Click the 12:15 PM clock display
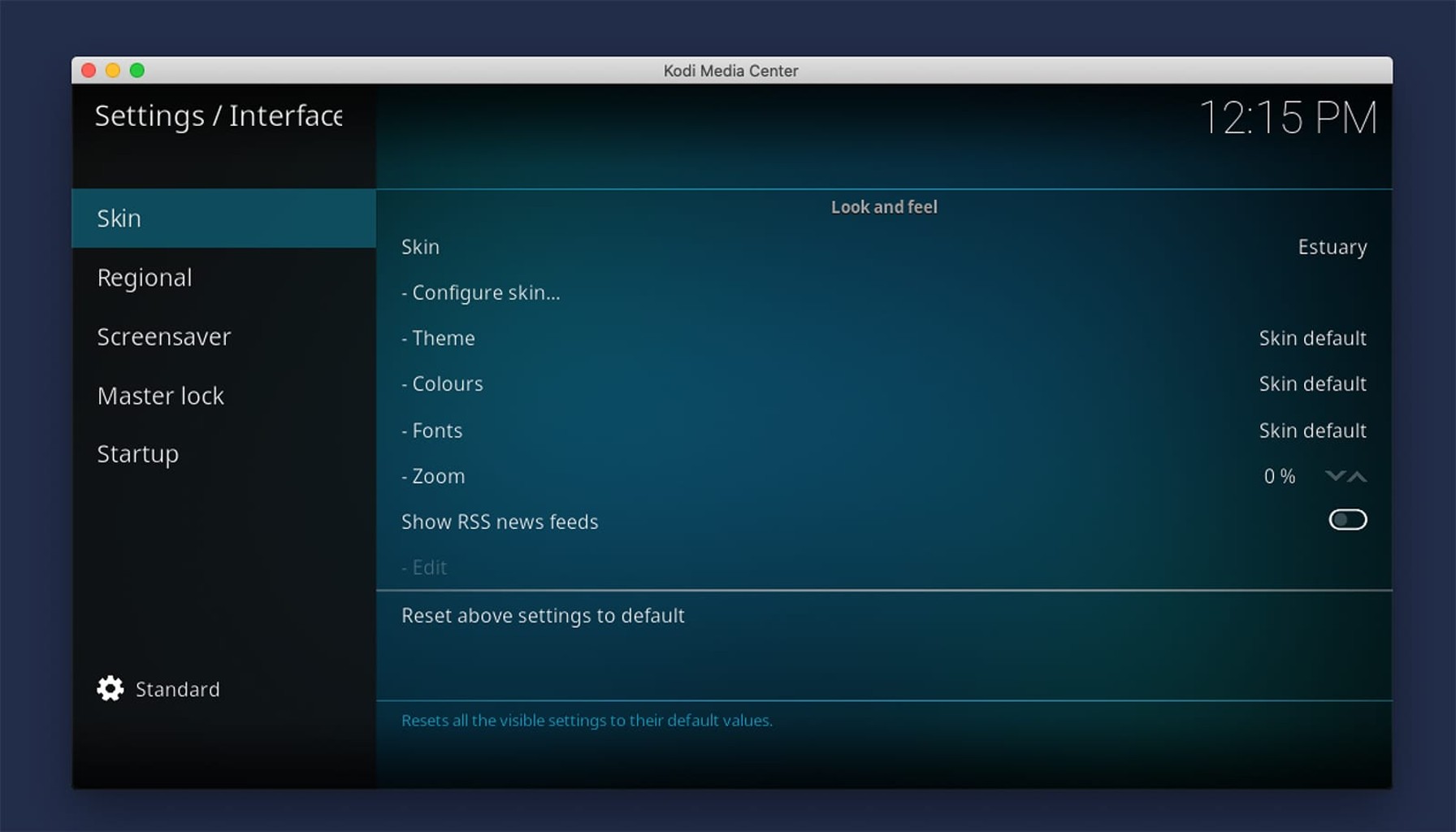This screenshot has height=832, width=1456. [x=1288, y=118]
